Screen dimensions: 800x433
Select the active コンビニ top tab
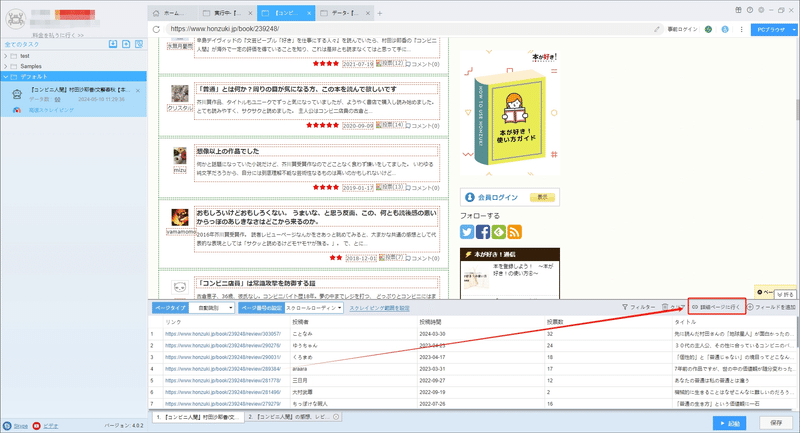click(286, 13)
